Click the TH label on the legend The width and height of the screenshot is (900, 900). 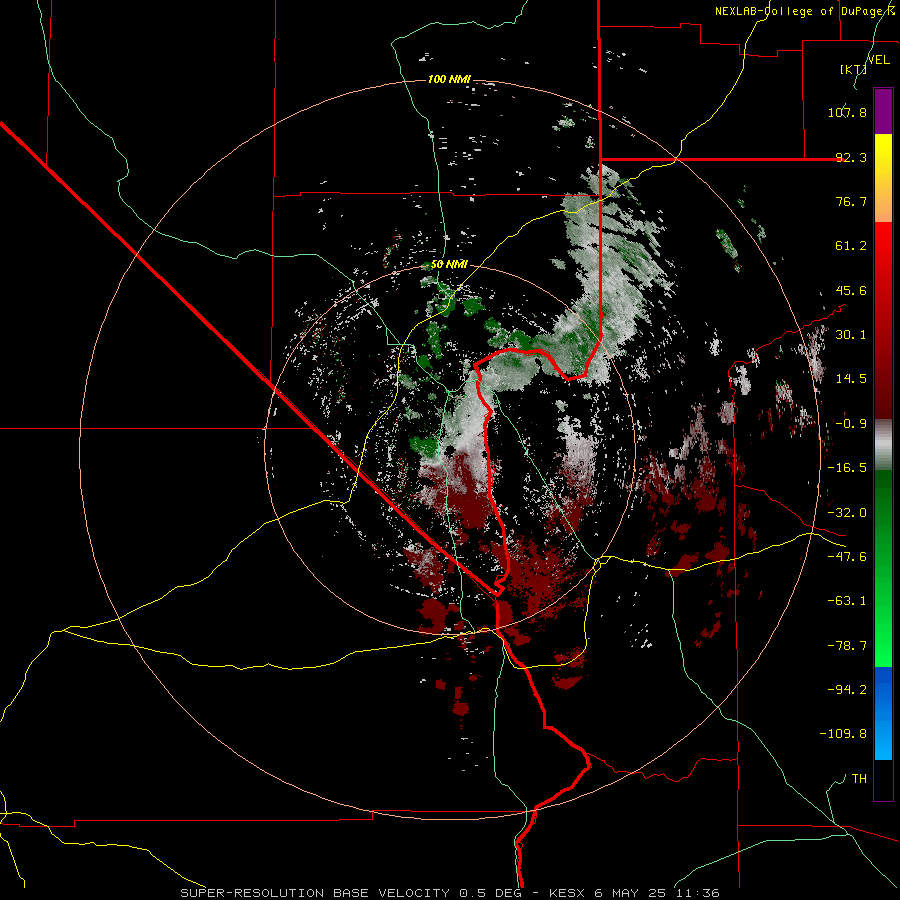point(859,779)
